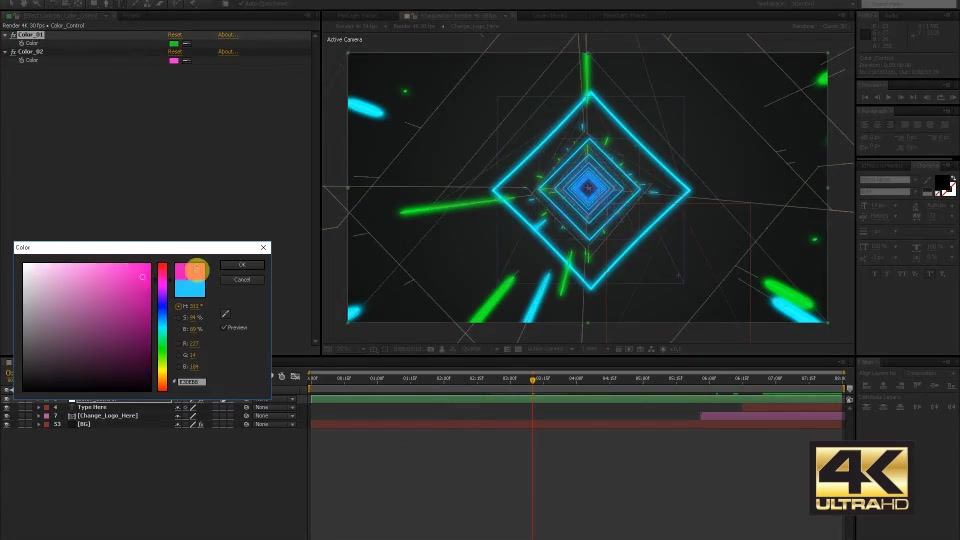Uncheck the Preview checkbox in Color dialog
Screen dimensions: 960x540
[x=224, y=328]
